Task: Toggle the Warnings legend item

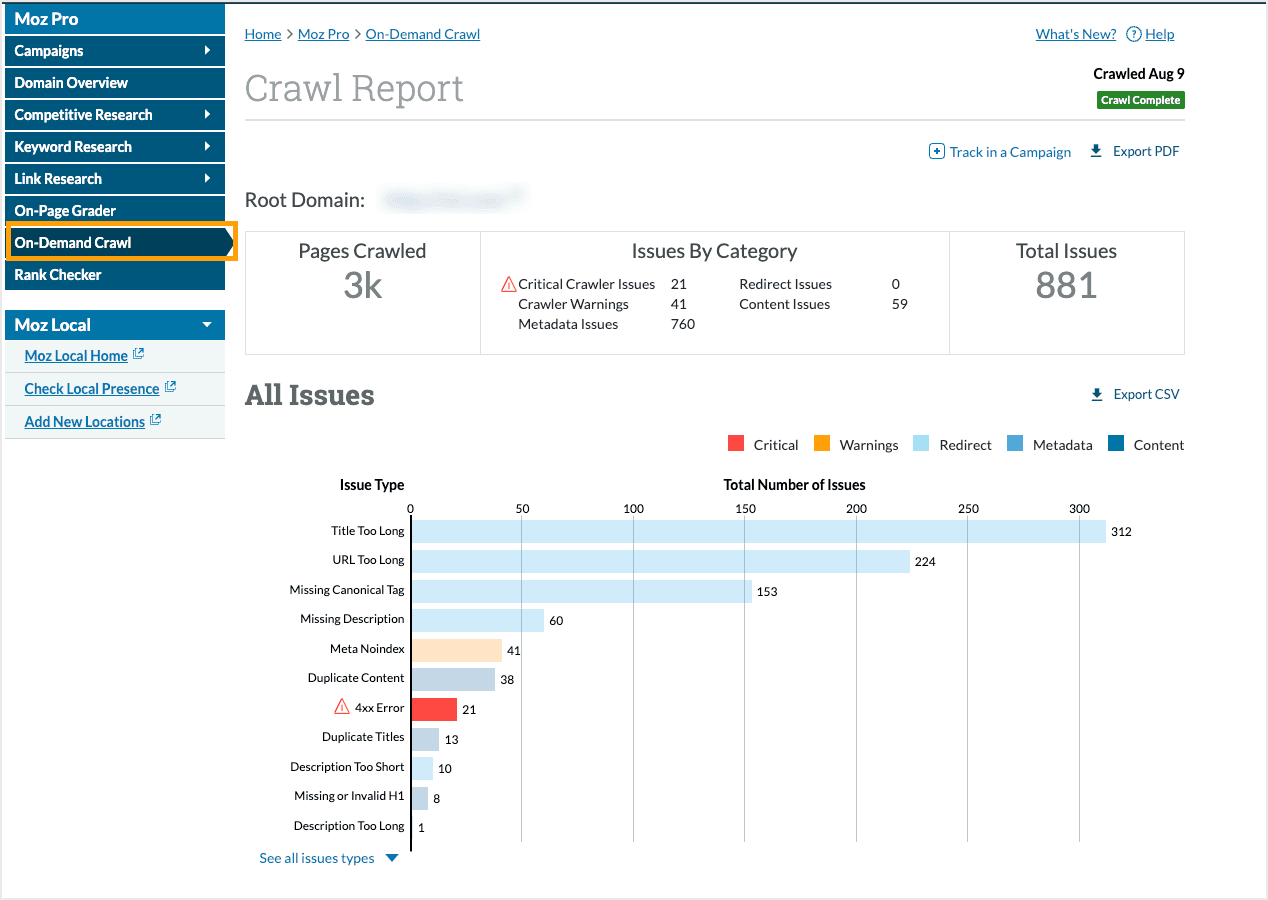Action: pyautogui.click(x=856, y=445)
